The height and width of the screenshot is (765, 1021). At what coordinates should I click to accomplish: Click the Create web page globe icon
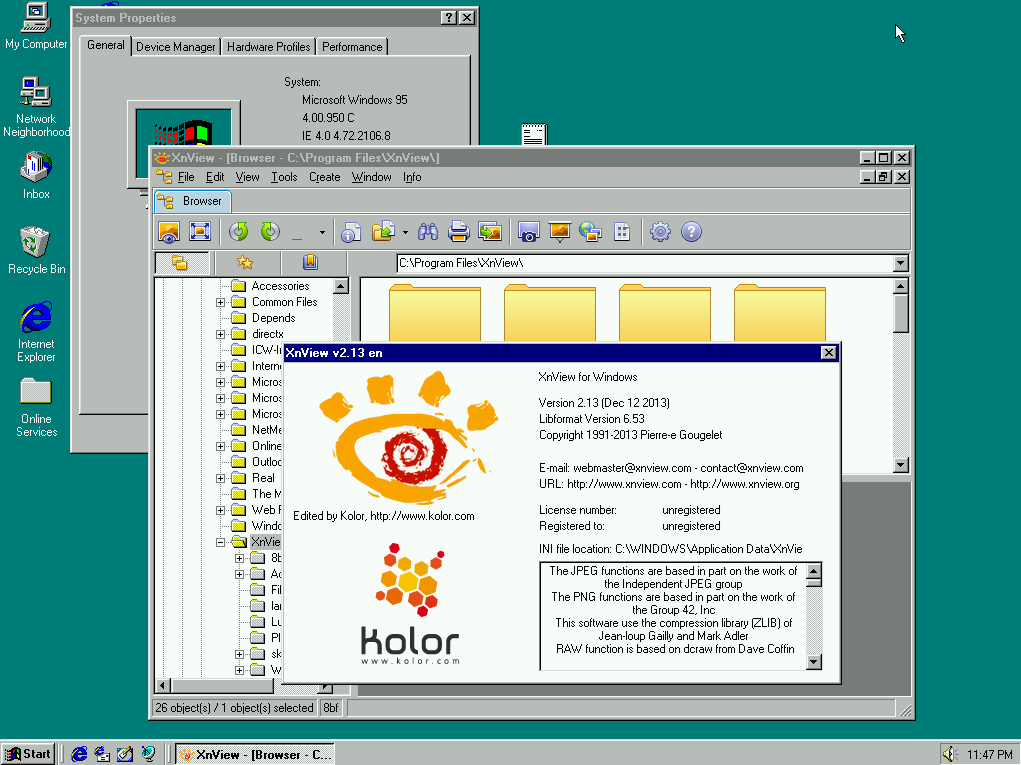(x=591, y=232)
